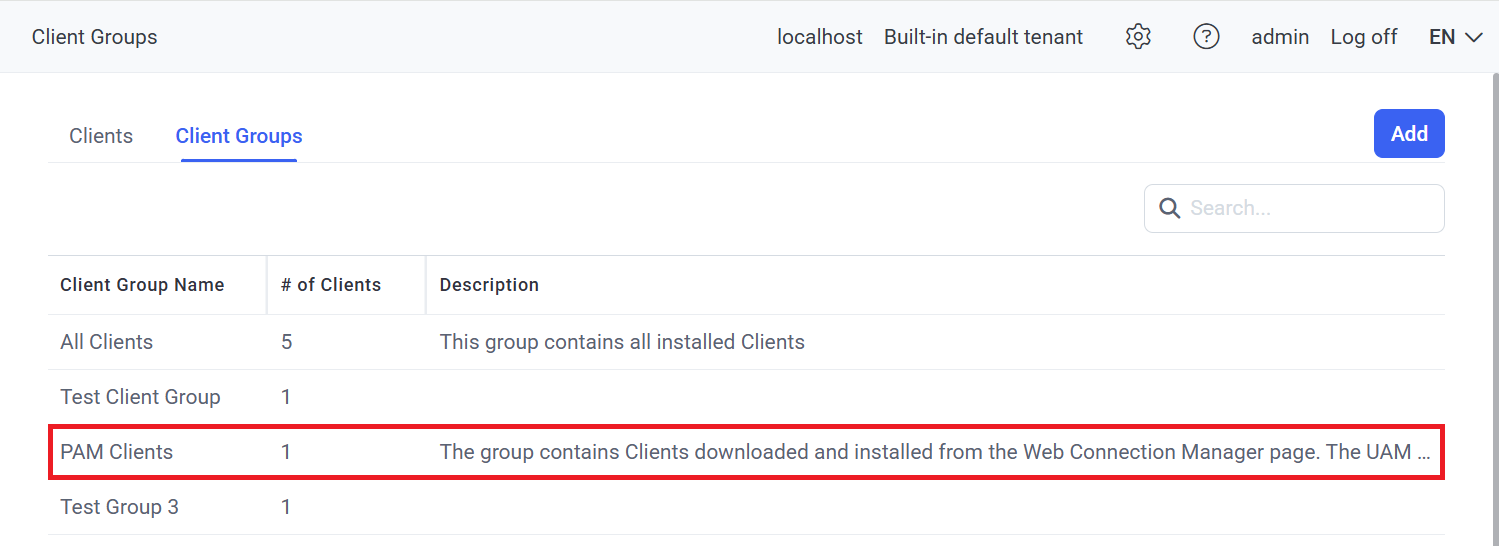Open the Test Group 3 row
This screenshot has height=546, width=1499.
(119, 507)
